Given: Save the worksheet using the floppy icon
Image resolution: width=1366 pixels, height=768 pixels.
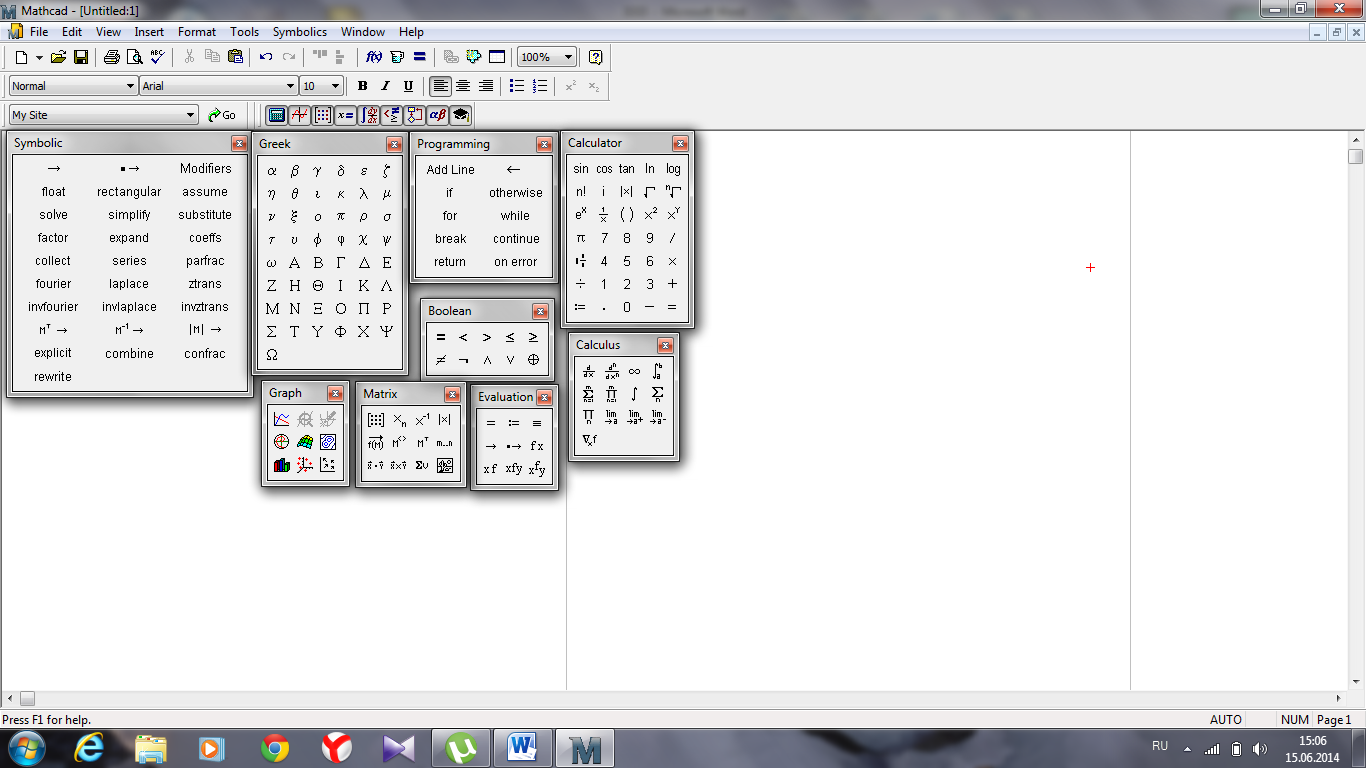Looking at the screenshot, I should (80, 57).
